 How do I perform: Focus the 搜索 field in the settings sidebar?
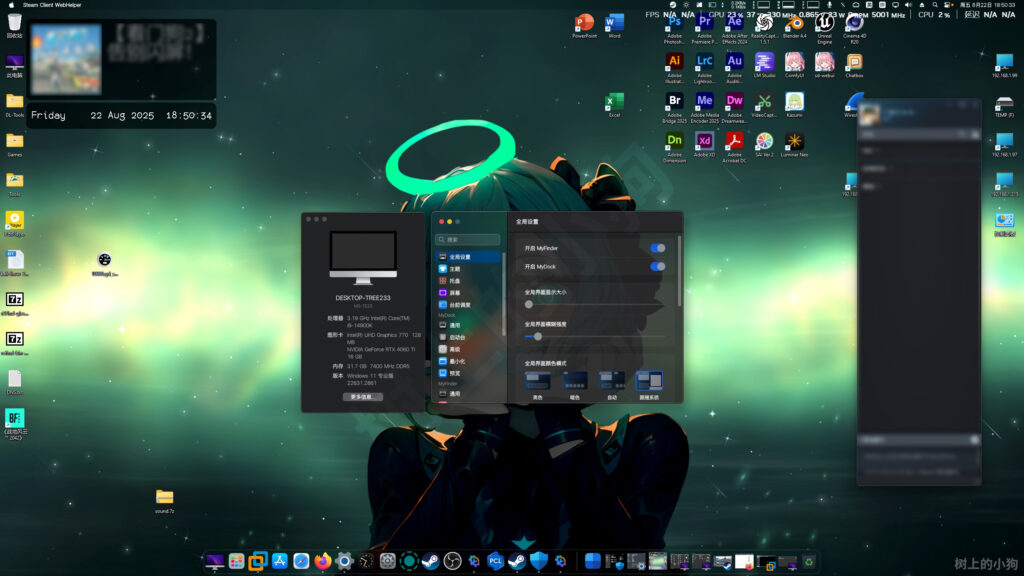click(468, 240)
